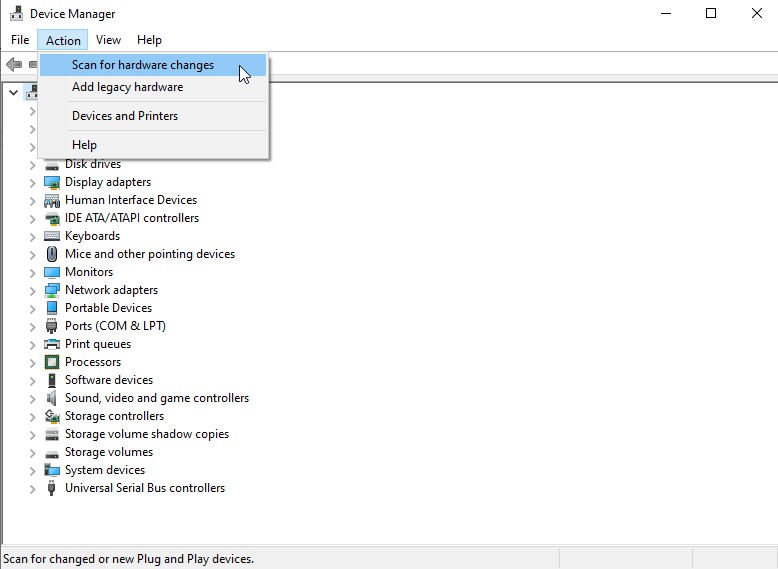Image resolution: width=778 pixels, height=569 pixels.
Task: Click the Display adapters icon
Action: click(52, 182)
